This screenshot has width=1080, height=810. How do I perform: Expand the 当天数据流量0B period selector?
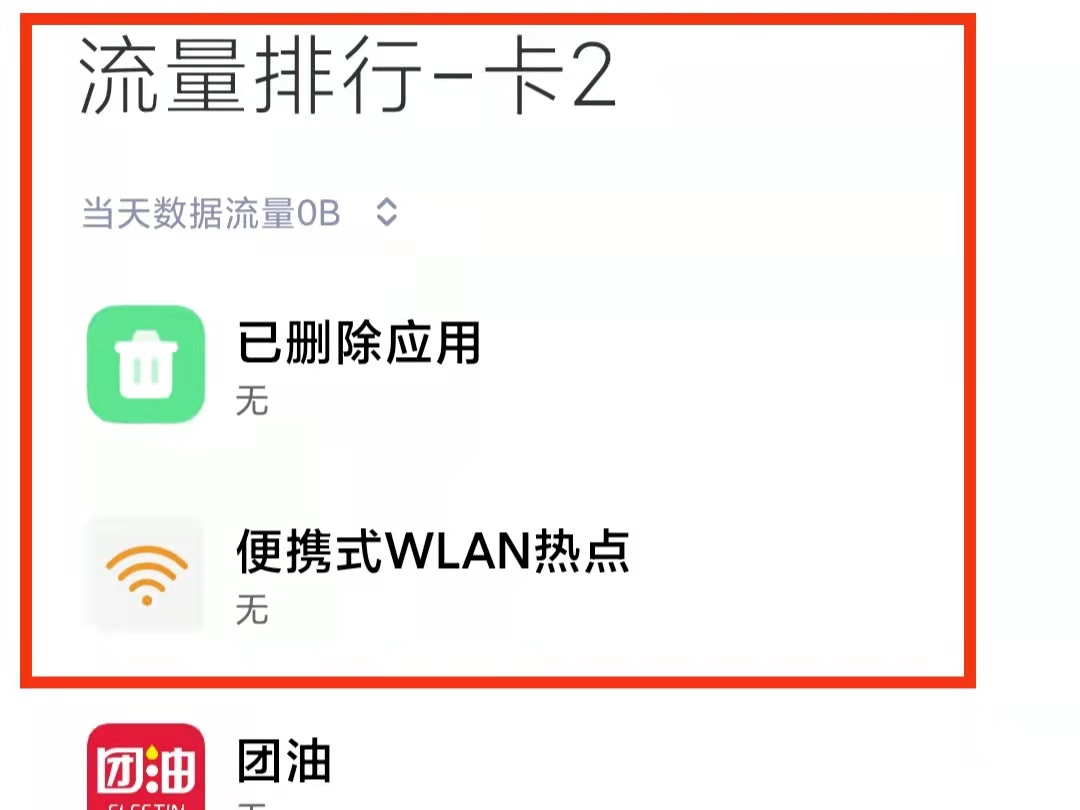tap(240, 212)
